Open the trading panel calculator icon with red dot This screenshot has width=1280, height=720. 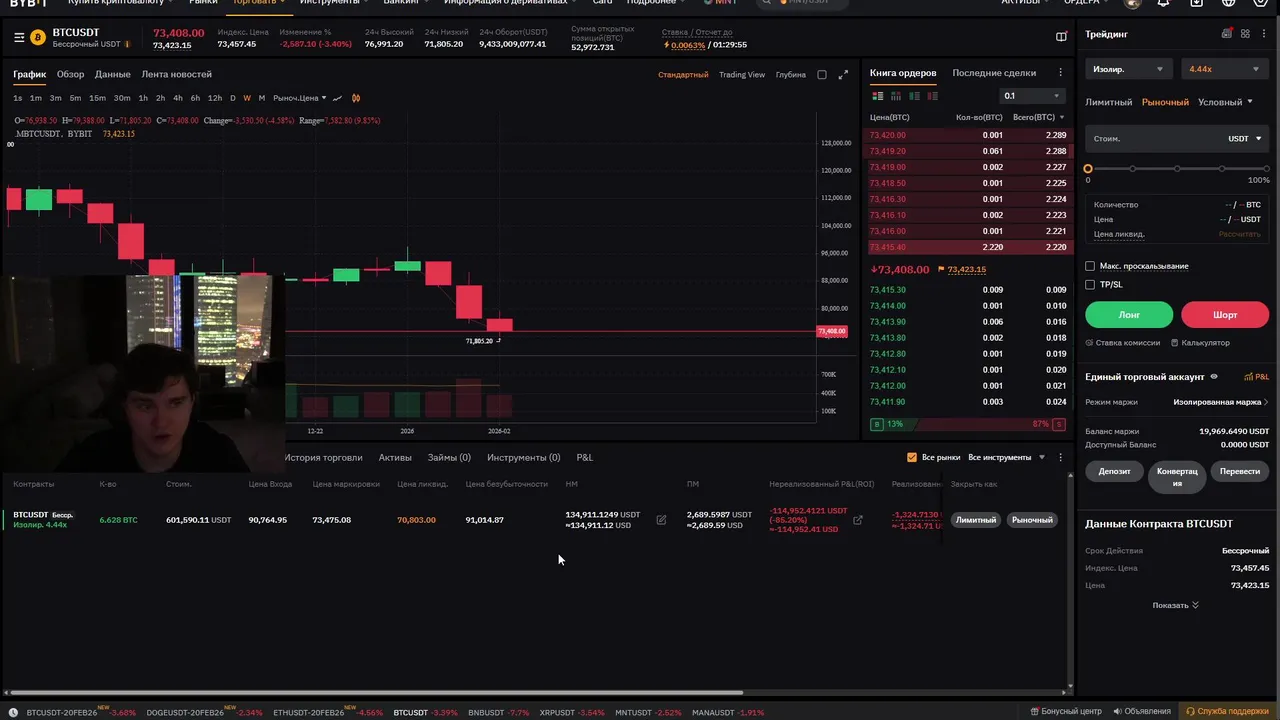pos(1227,34)
